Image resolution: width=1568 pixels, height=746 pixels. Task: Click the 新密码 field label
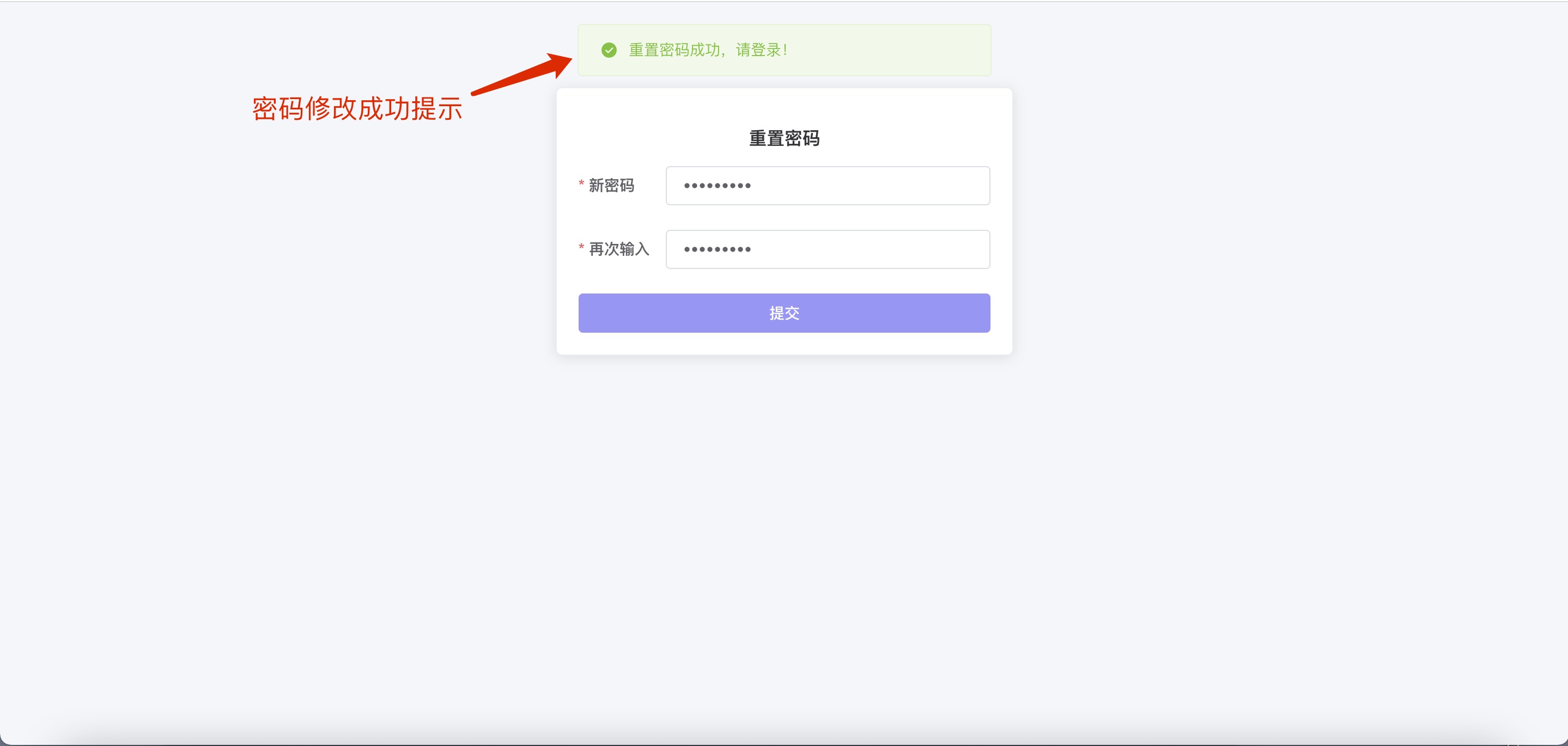pyautogui.click(x=611, y=186)
